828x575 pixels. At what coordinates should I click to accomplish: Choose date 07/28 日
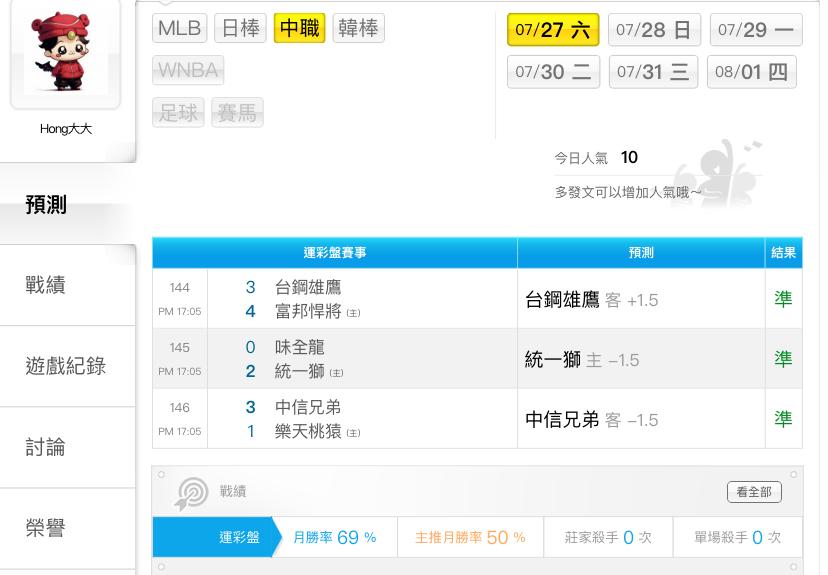[x=654, y=30]
